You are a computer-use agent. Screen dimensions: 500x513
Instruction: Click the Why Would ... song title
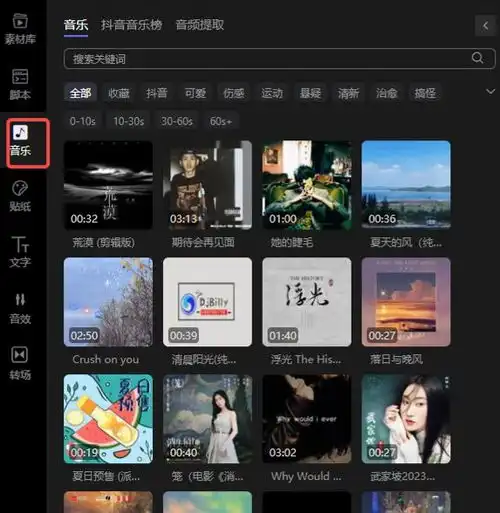coord(306,476)
